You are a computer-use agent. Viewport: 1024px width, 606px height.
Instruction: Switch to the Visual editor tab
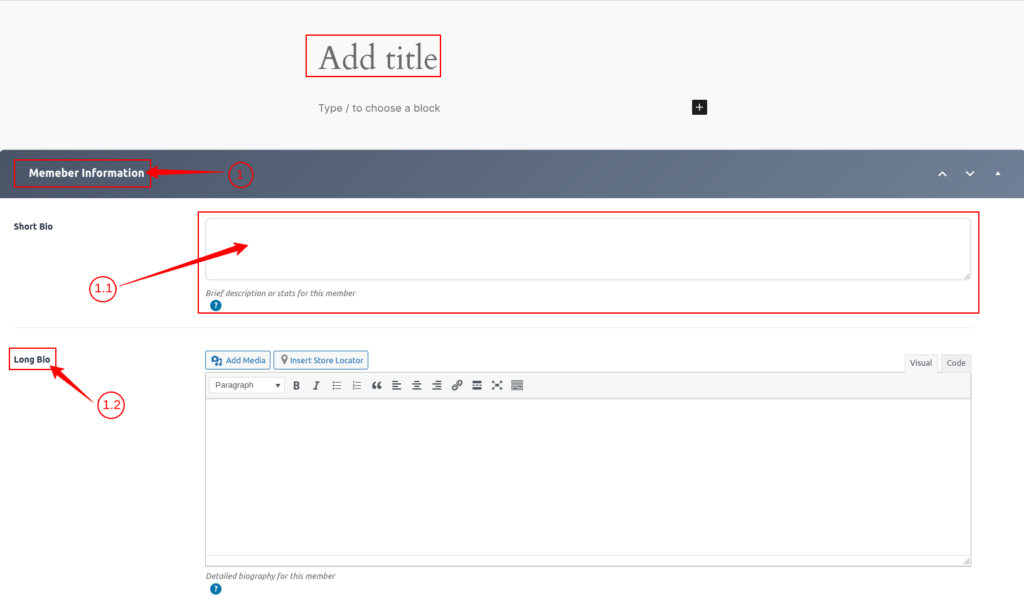[920, 363]
